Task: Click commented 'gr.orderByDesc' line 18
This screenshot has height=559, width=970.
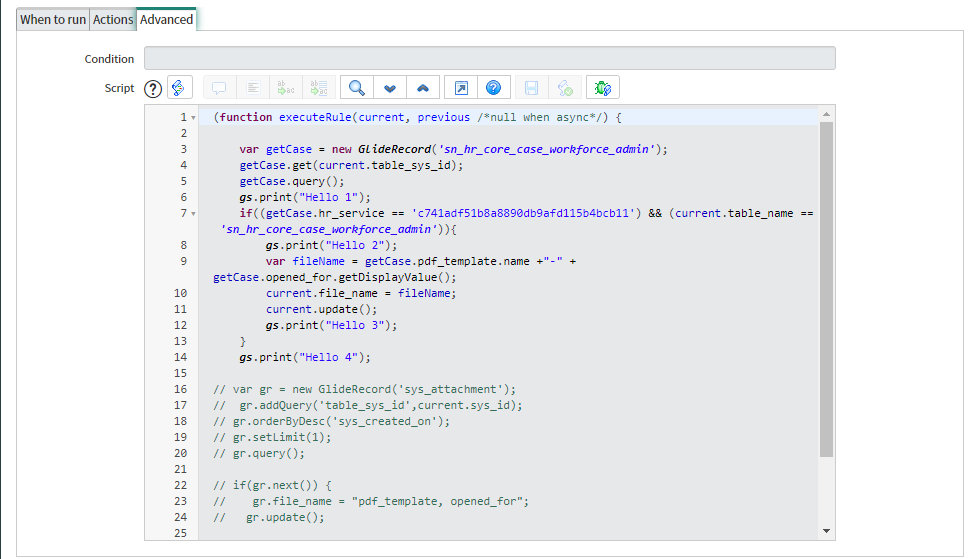Action: (x=332, y=422)
